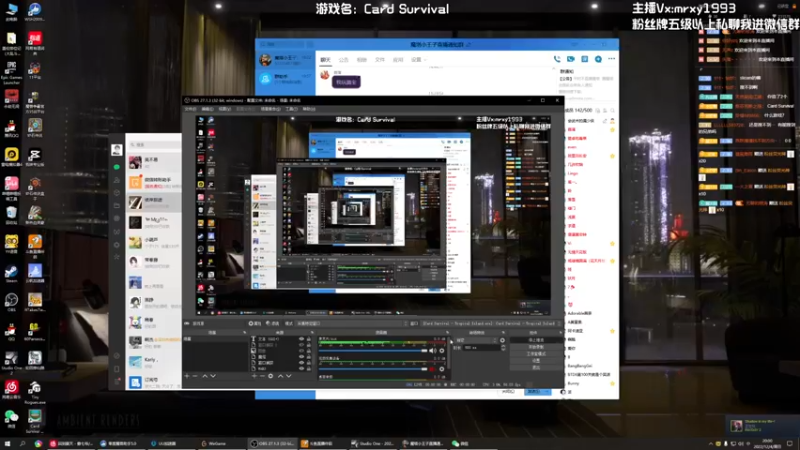Image resolution: width=800 pixels, height=450 pixels.
Task: Open source properties gear in sources toolbar
Action: (271, 376)
